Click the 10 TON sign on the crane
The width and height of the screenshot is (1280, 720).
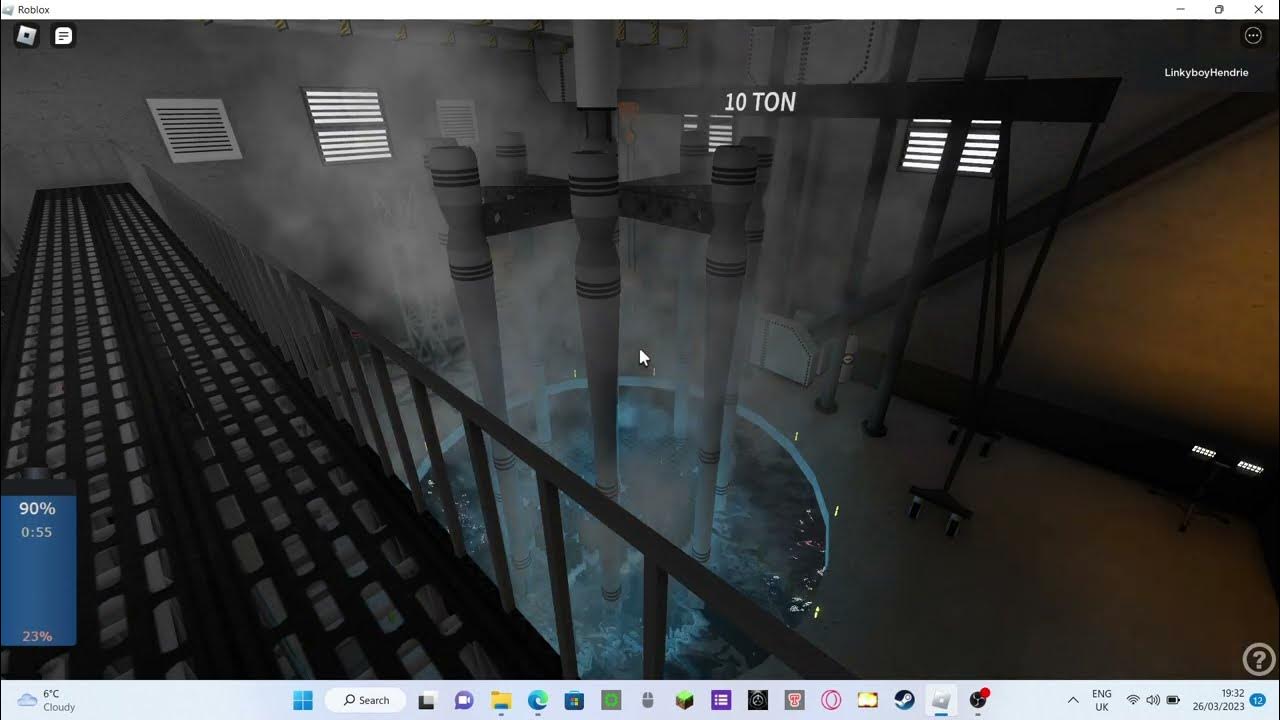click(x=760, y=102)
